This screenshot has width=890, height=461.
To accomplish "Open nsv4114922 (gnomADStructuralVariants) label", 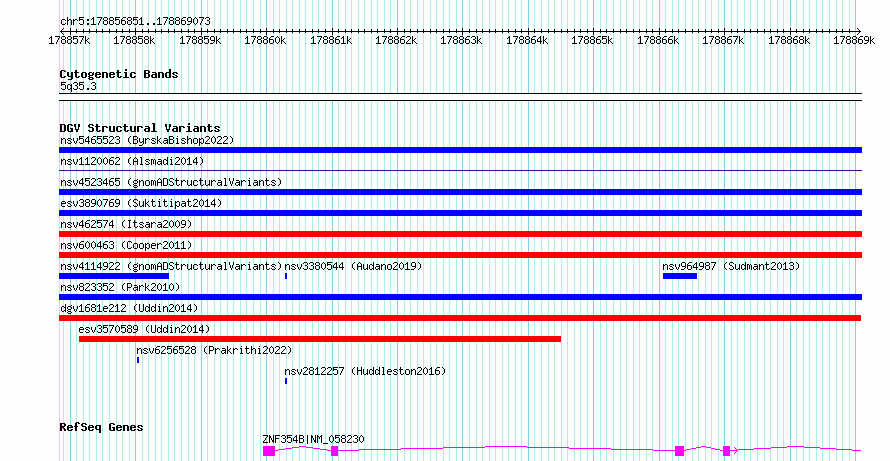I will 171,266.
